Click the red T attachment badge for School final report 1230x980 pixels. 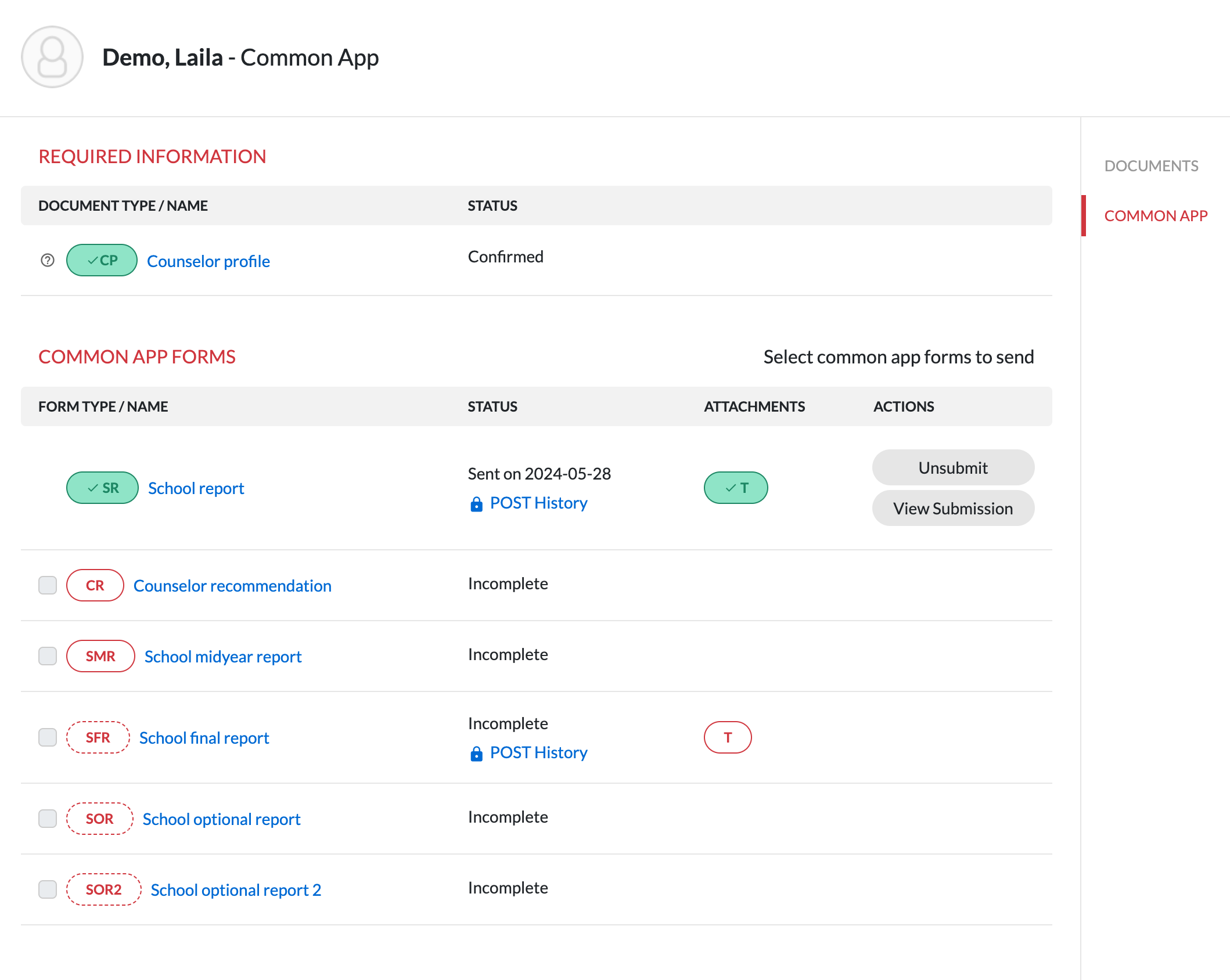[728, 737]
